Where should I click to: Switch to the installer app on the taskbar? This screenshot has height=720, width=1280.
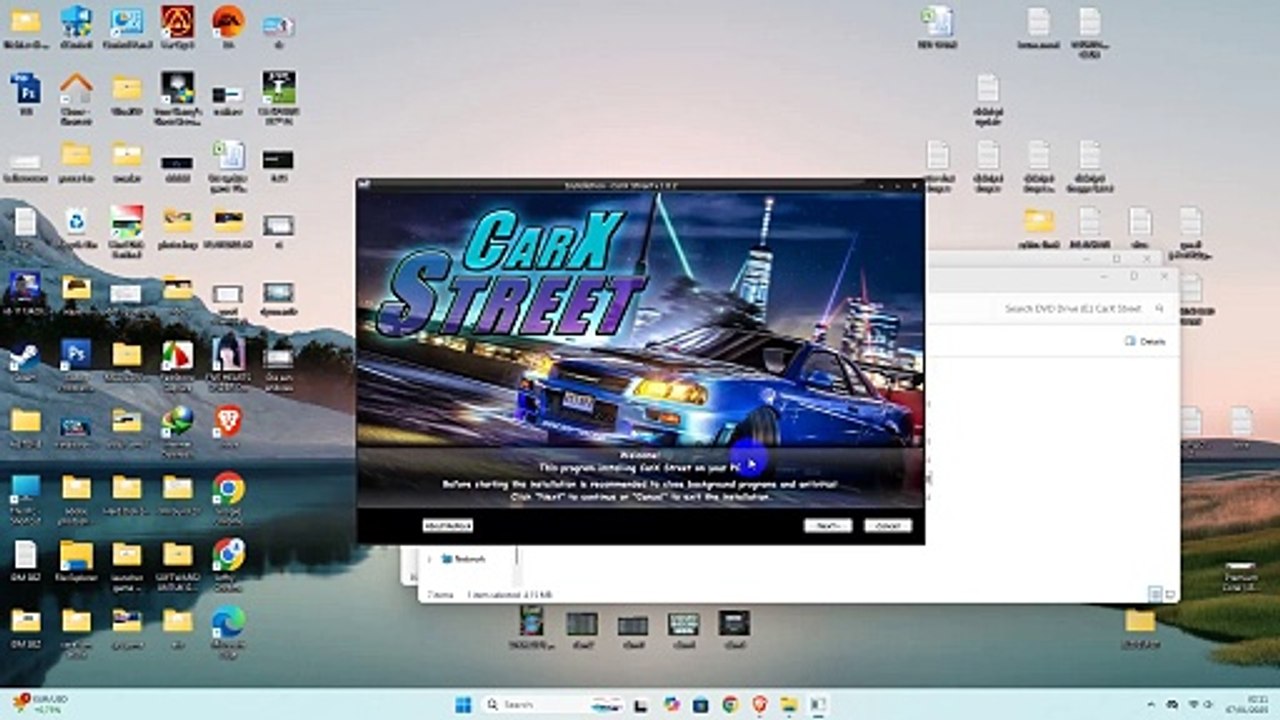tap(817, 705)
